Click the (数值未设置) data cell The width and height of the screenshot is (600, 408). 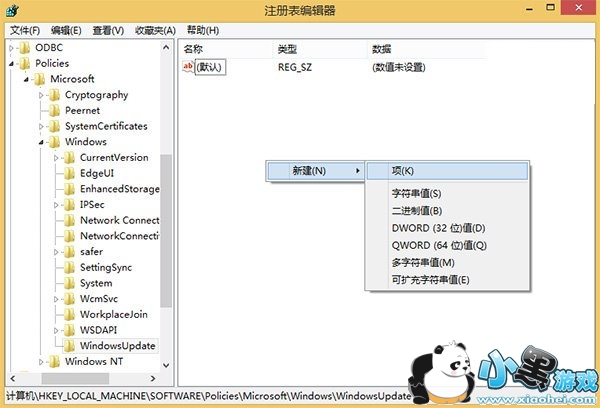point(399,67)
